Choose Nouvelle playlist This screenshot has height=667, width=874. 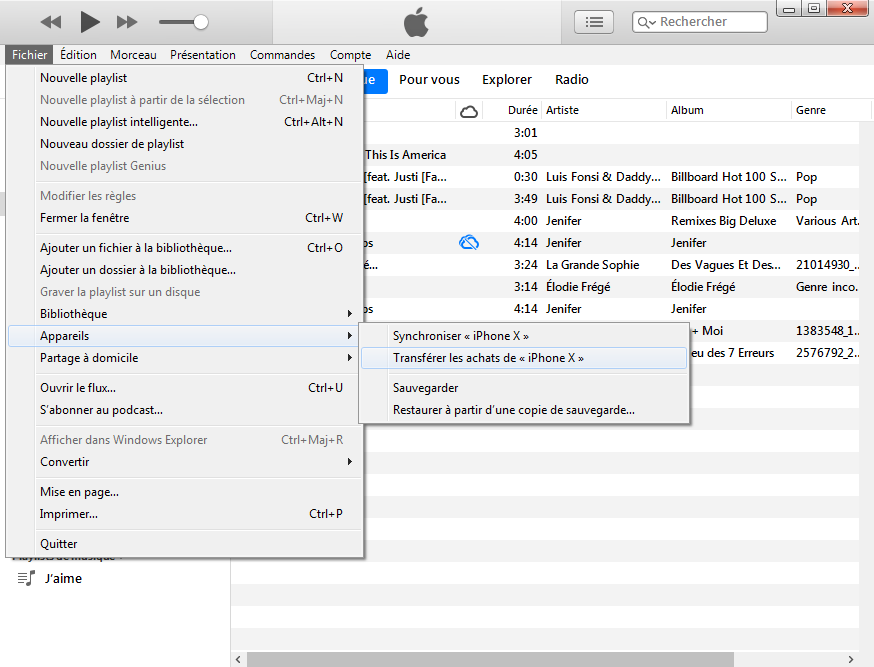185,78
